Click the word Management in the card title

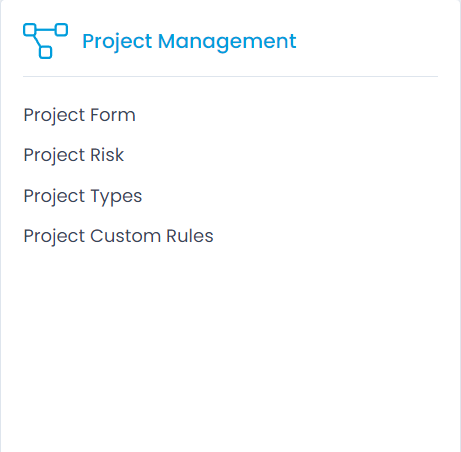coord(227,42)
